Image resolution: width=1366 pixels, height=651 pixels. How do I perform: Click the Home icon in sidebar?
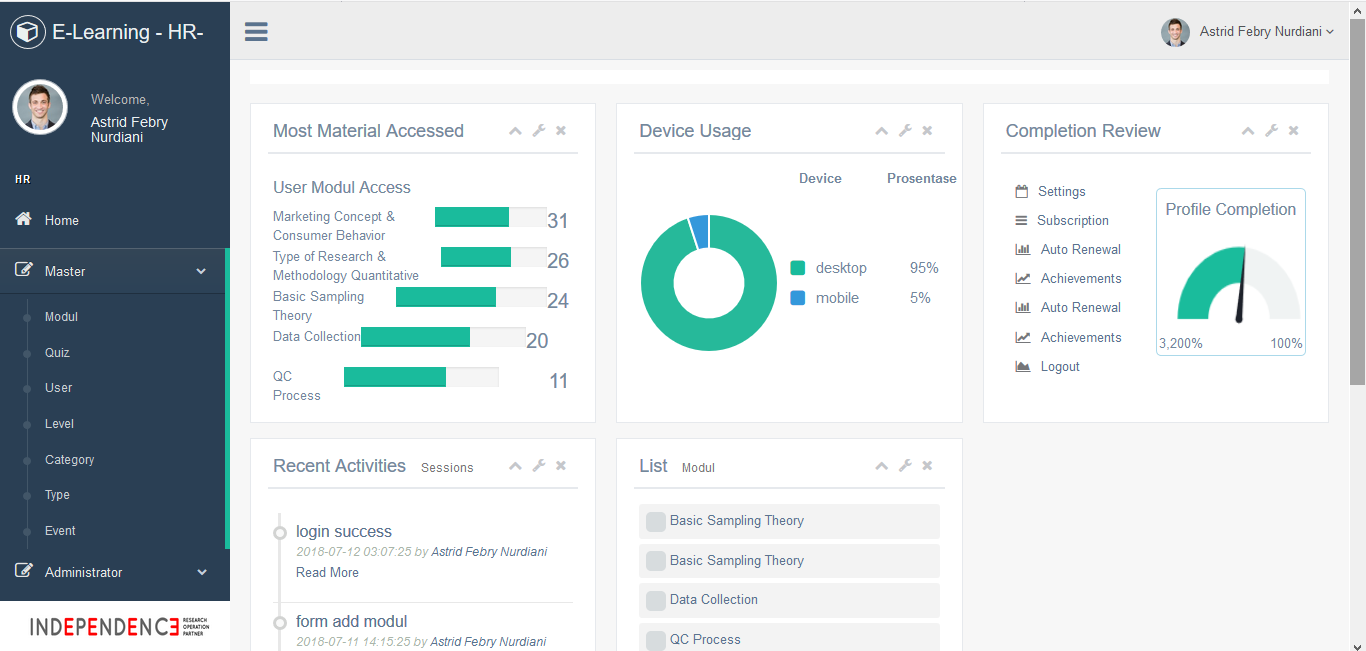pos(23,220)
